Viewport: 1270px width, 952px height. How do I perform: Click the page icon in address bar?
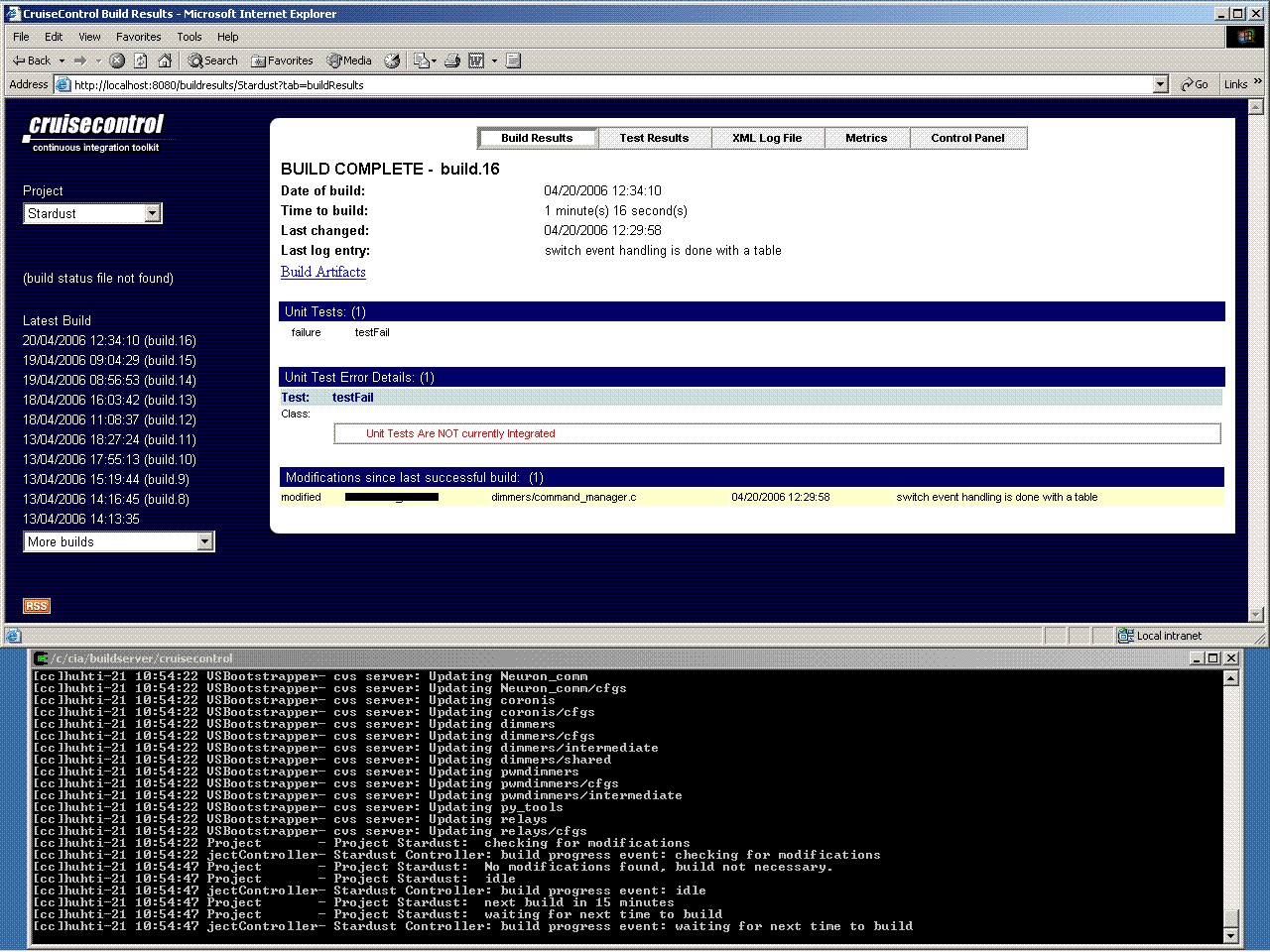coord(63,84)
